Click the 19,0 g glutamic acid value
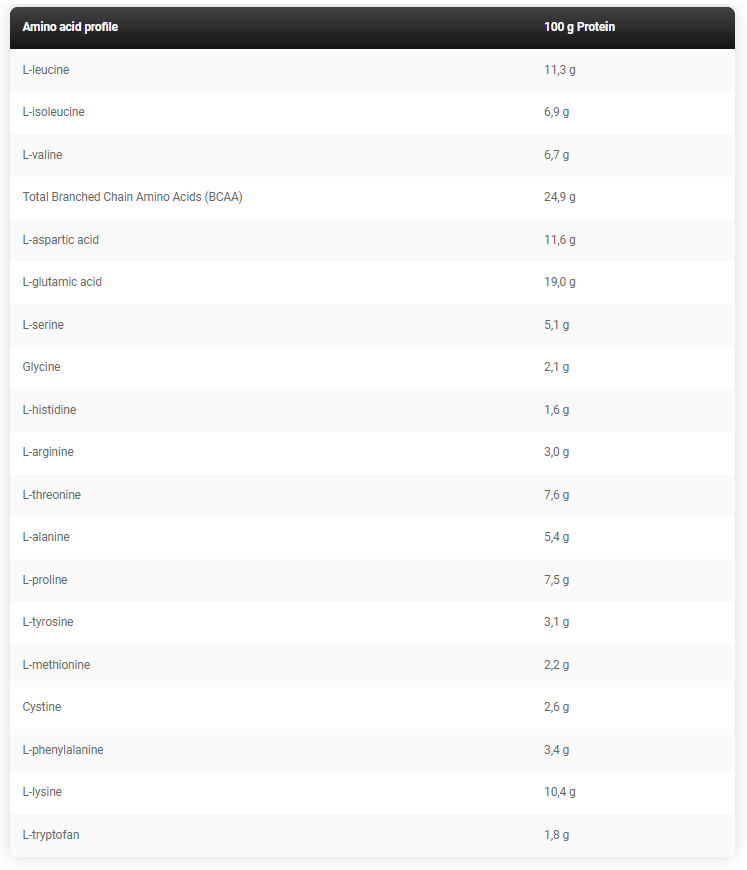 pos(559,282)
